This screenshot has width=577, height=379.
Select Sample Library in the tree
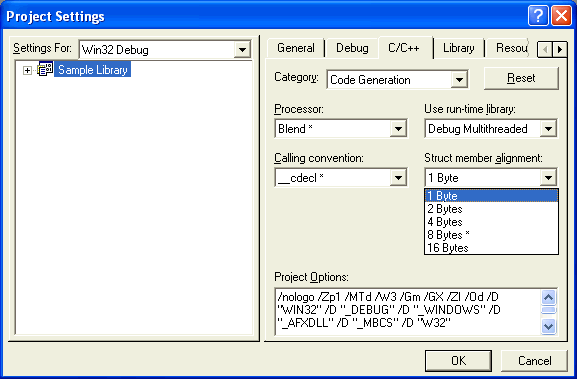coord(92,70)
